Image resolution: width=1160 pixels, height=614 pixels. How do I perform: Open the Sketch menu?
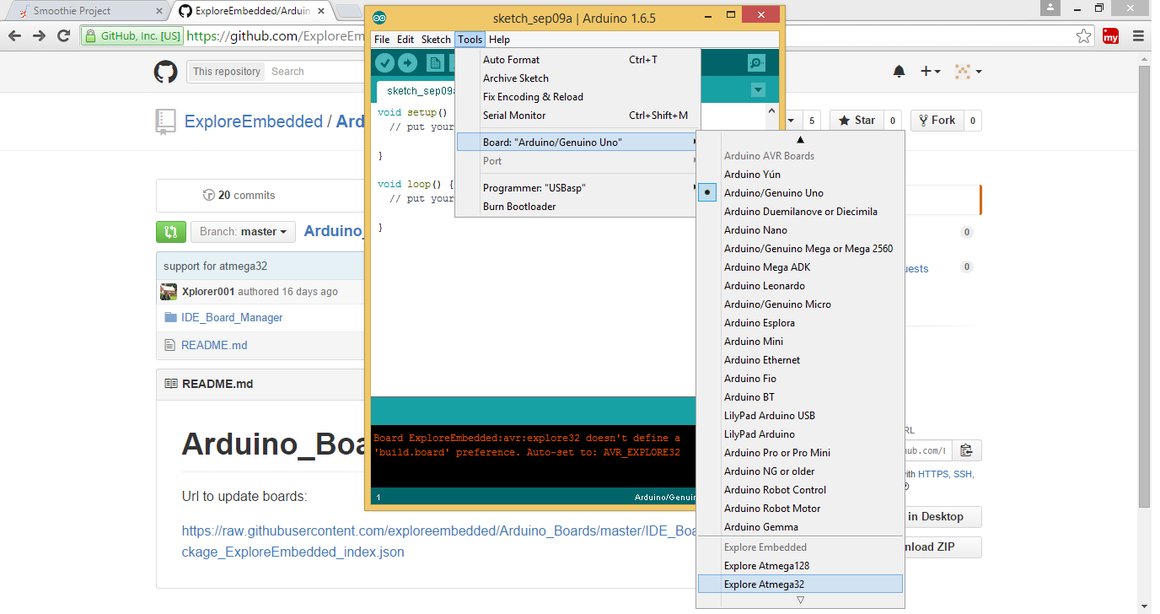436,39
